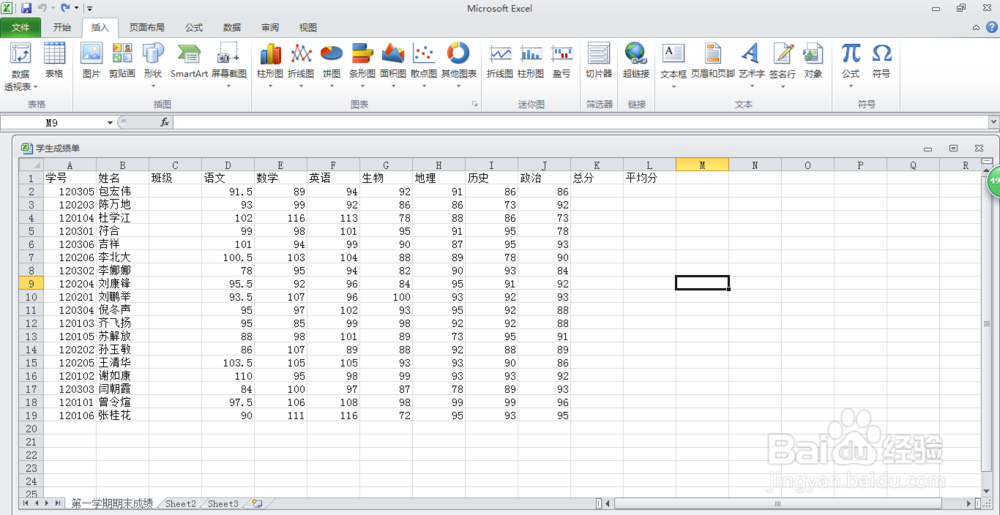The image size is (1000, 515).
Task: Open sheet tab 第一学期期末成绩
Action: 112,503
